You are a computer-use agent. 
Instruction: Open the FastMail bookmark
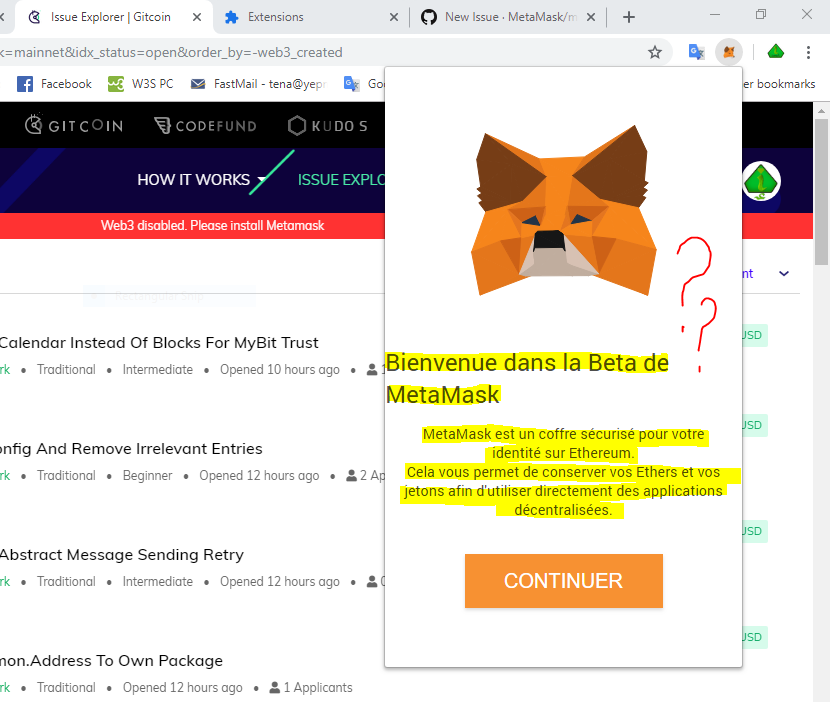click(x=259, y=84)
